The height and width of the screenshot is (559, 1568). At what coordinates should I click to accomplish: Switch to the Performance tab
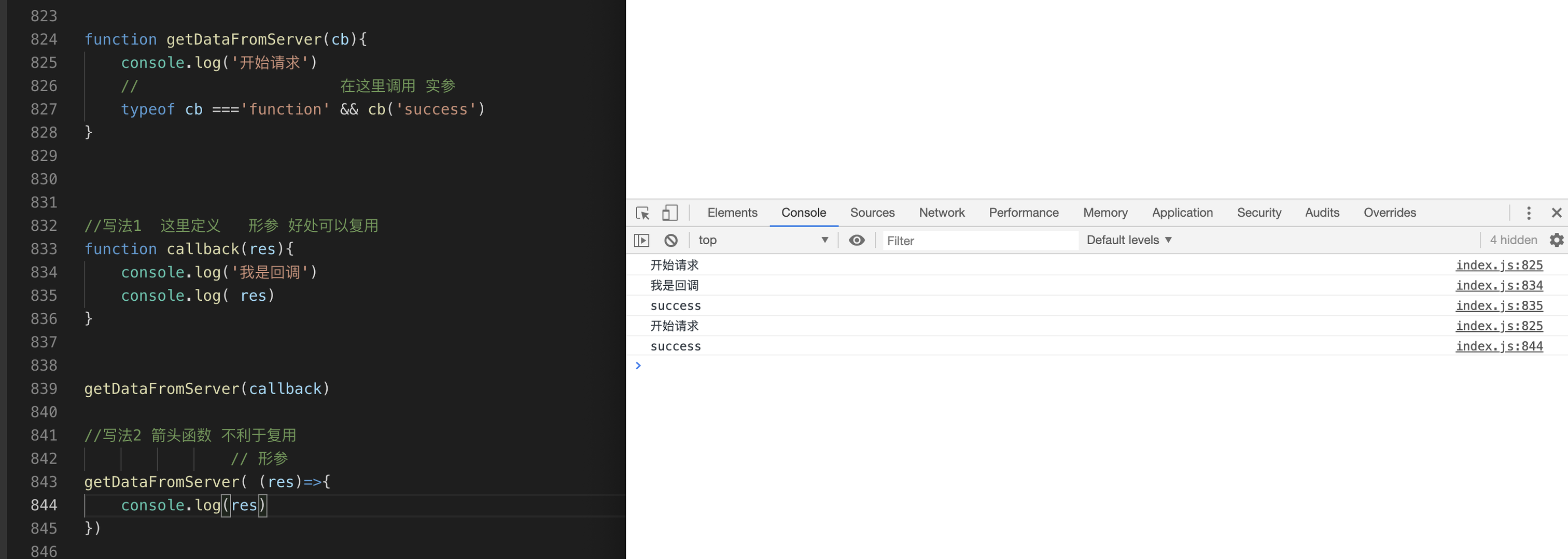click(1024, 213)
